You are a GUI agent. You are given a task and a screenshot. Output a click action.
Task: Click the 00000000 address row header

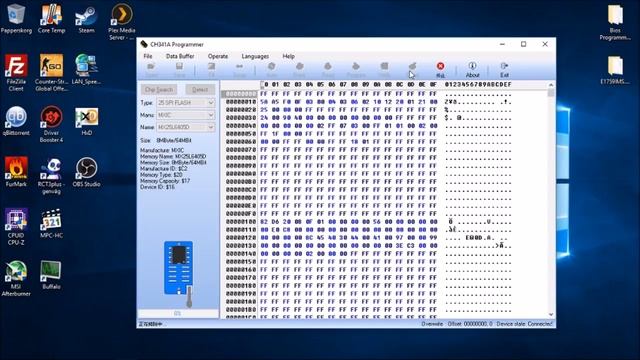(241, 94)
